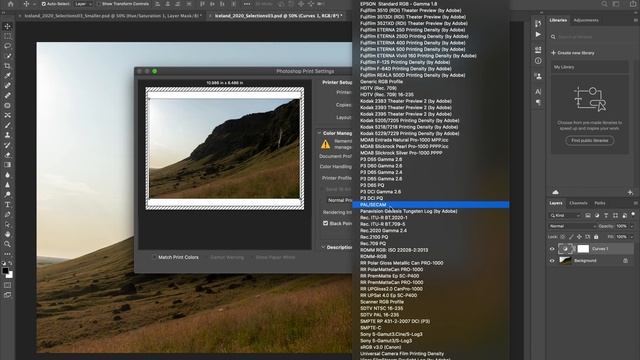Click the background color swatch

click(x=10, y=275)
